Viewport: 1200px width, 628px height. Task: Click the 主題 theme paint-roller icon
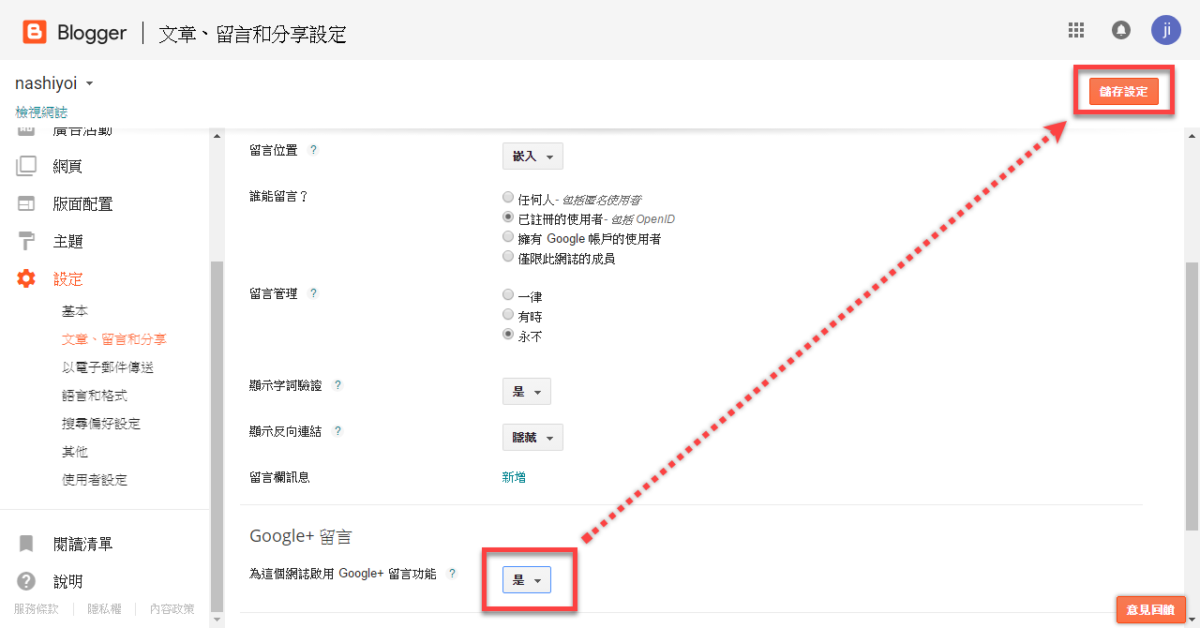click(x=26, y=241)
